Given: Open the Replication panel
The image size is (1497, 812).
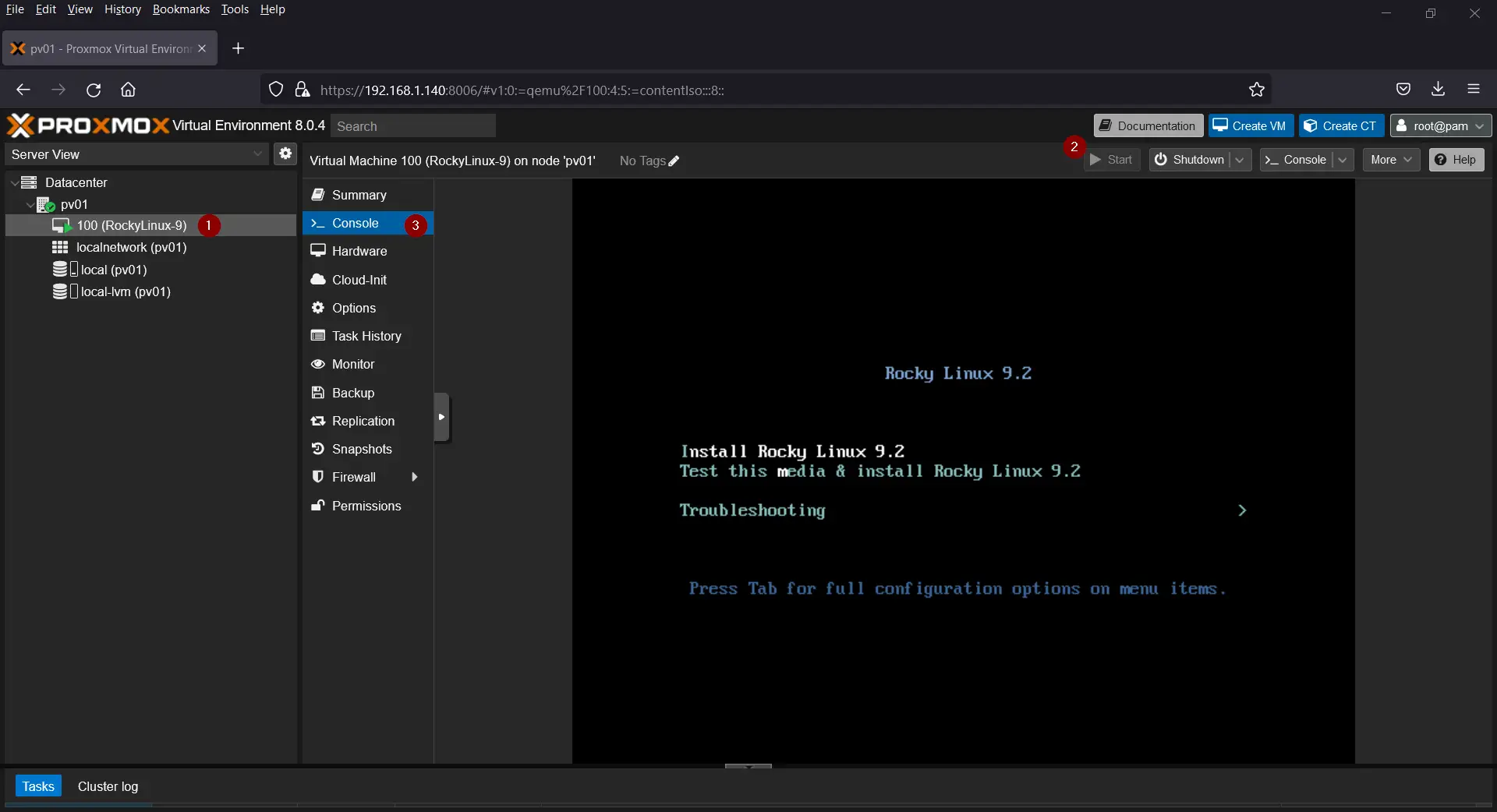Looking at the screenshot, I should pyautogui.click(x=367, y=421).
